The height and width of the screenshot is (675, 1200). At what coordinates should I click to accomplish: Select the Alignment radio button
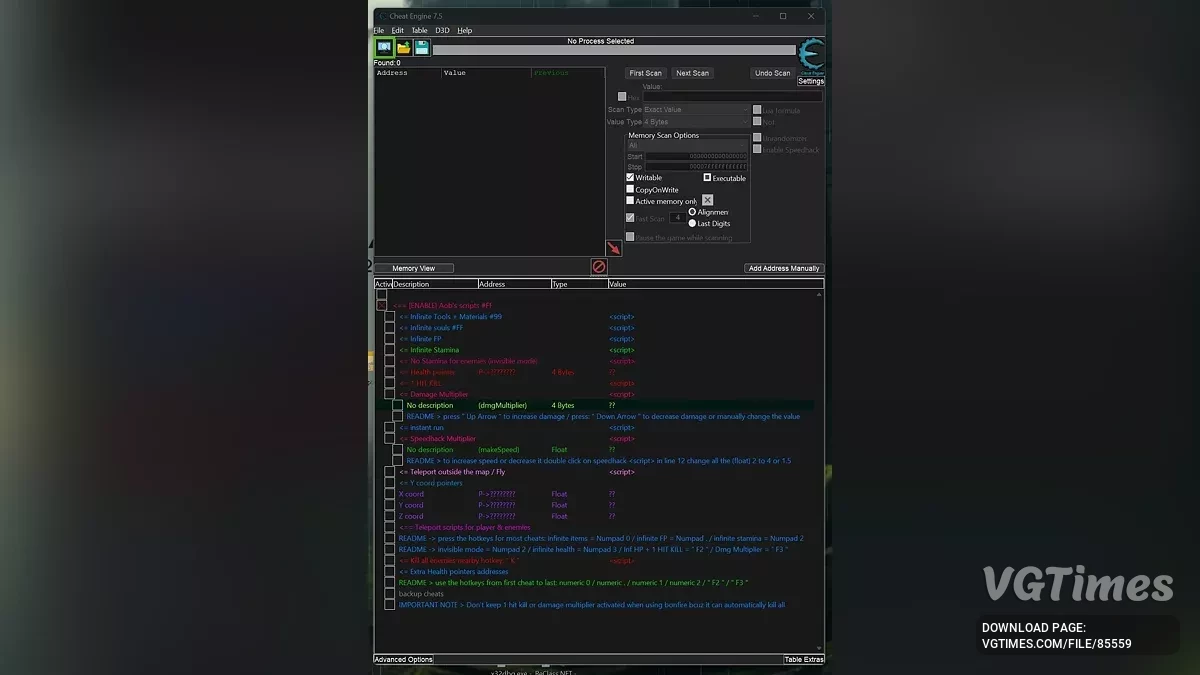point(692,212)
